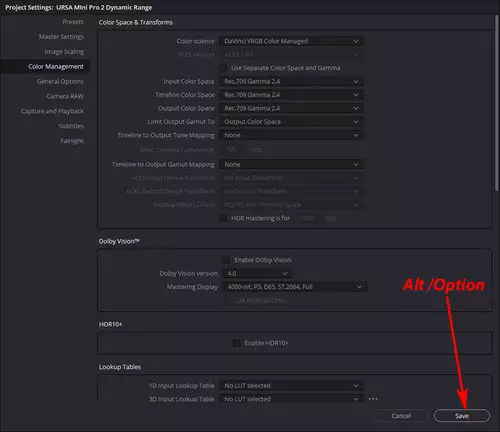Go to Master Settings section

(x=61, y=37)
